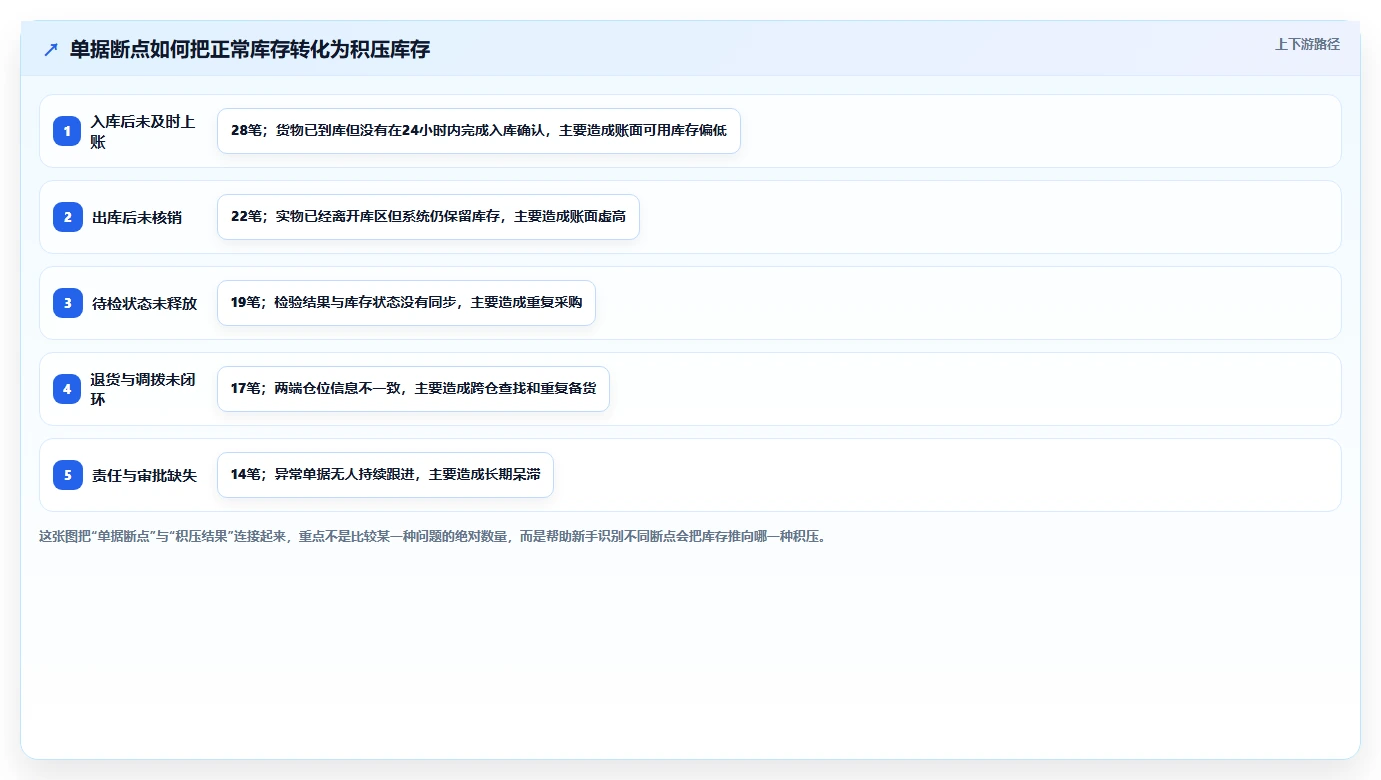Click the 上下游路径 label

coord(1307,44)
